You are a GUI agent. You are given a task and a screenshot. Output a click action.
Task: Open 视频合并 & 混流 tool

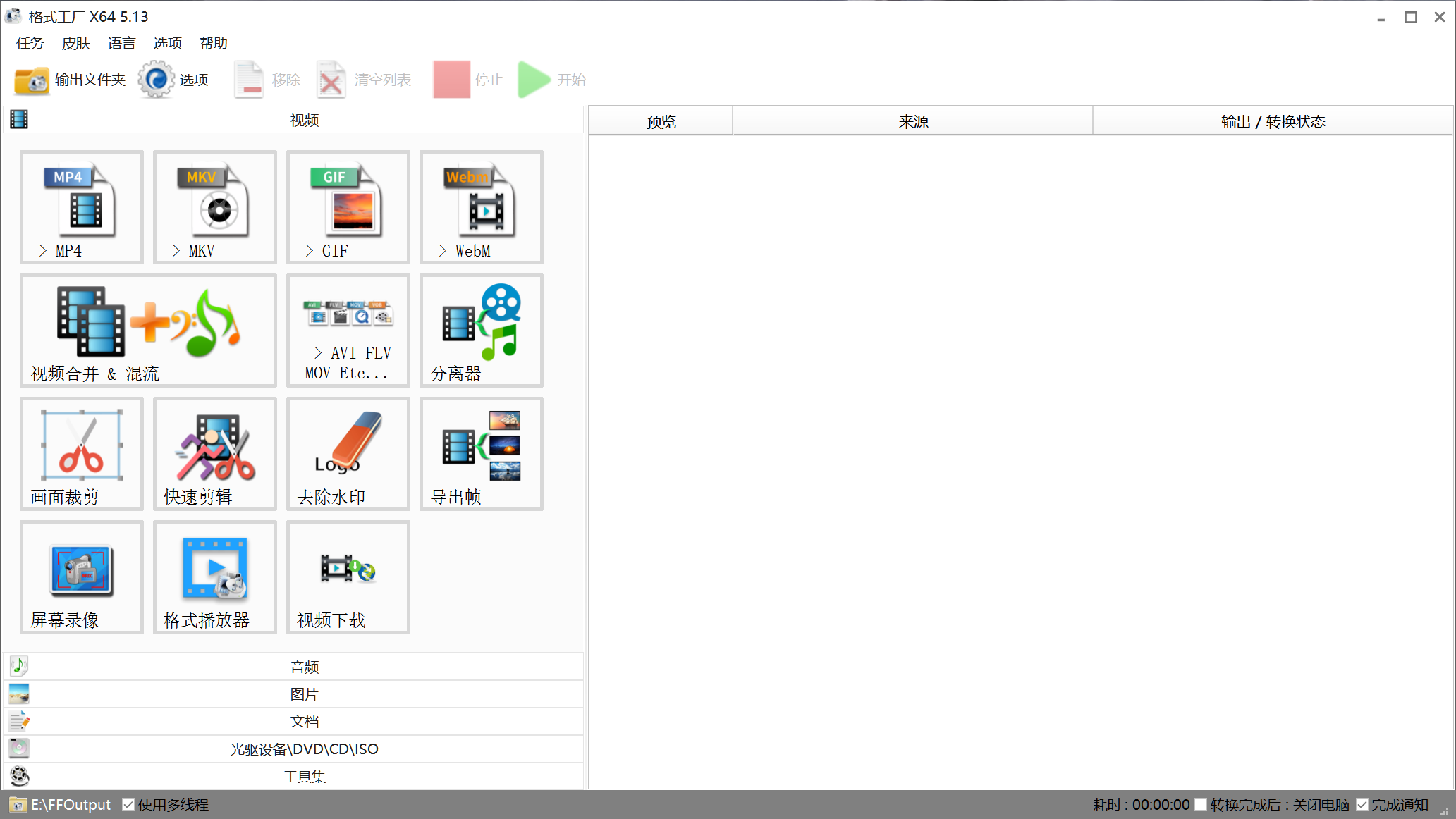[x=148, y=331]
